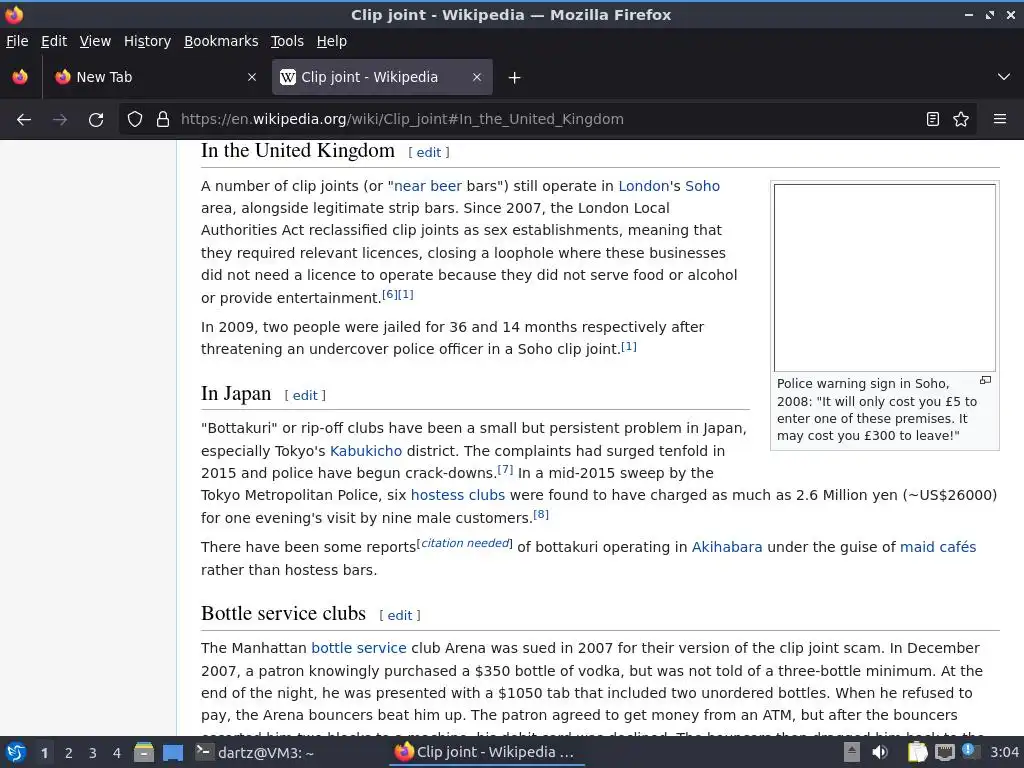Switch to workspace 2
The image size is (1024, 768).
click(69, 753)
